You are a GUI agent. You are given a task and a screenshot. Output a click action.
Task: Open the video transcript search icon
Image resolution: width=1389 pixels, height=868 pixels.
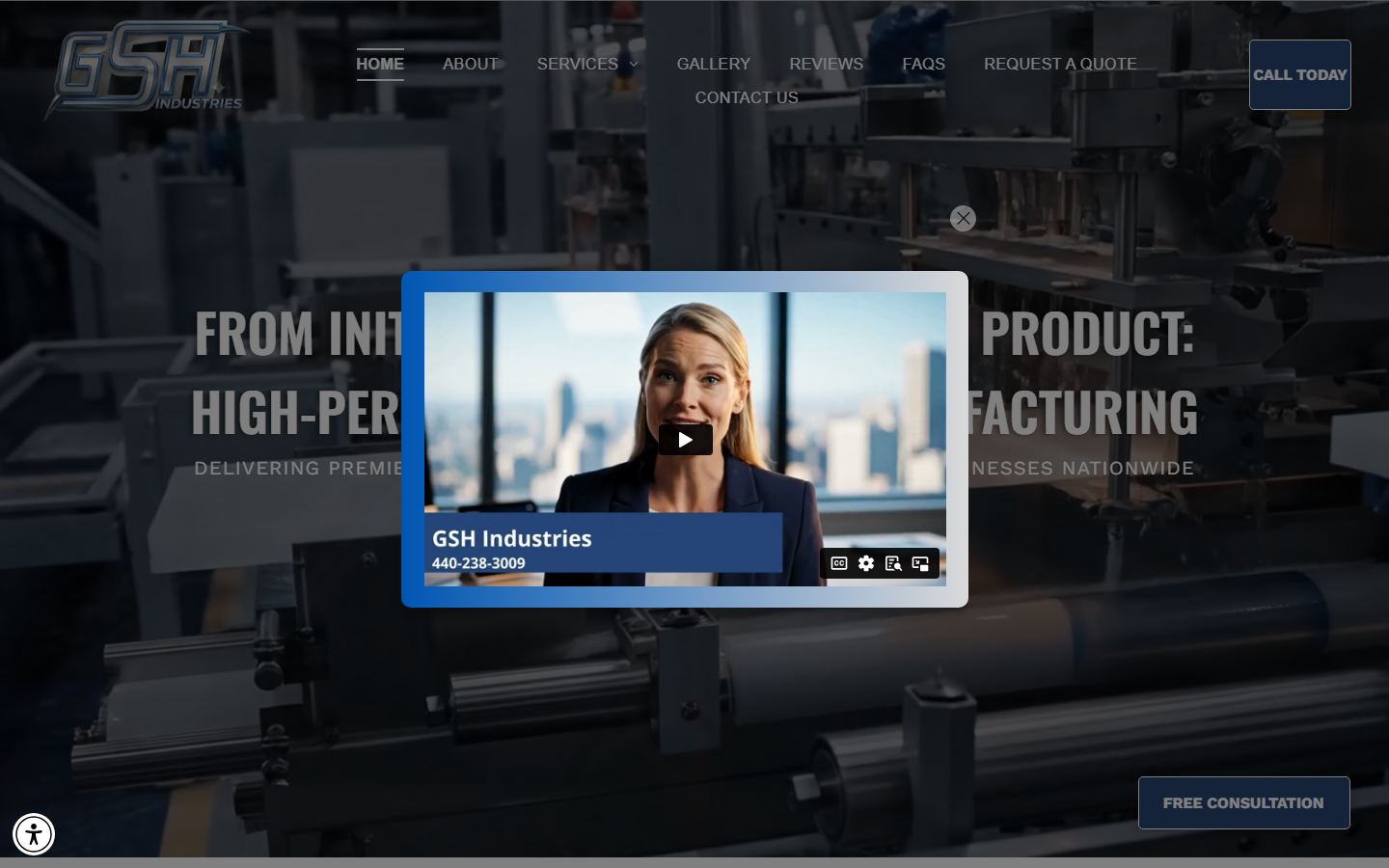[893, 563]
